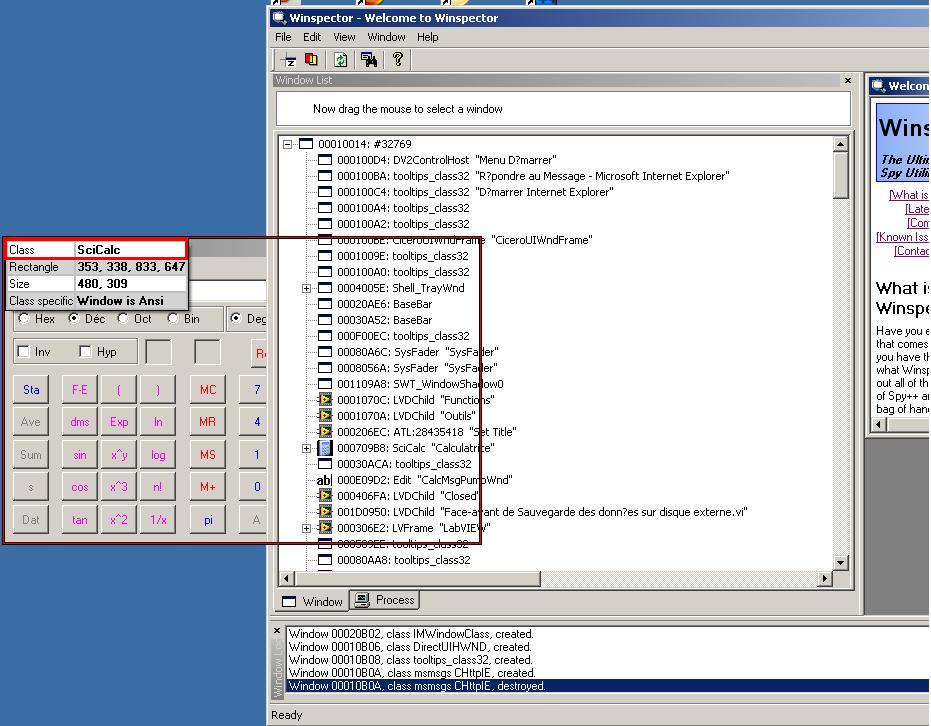Screen dimensions: 931x726
Task: Select the Oct radio button in calculator
Action: click(x=123, y=318)
